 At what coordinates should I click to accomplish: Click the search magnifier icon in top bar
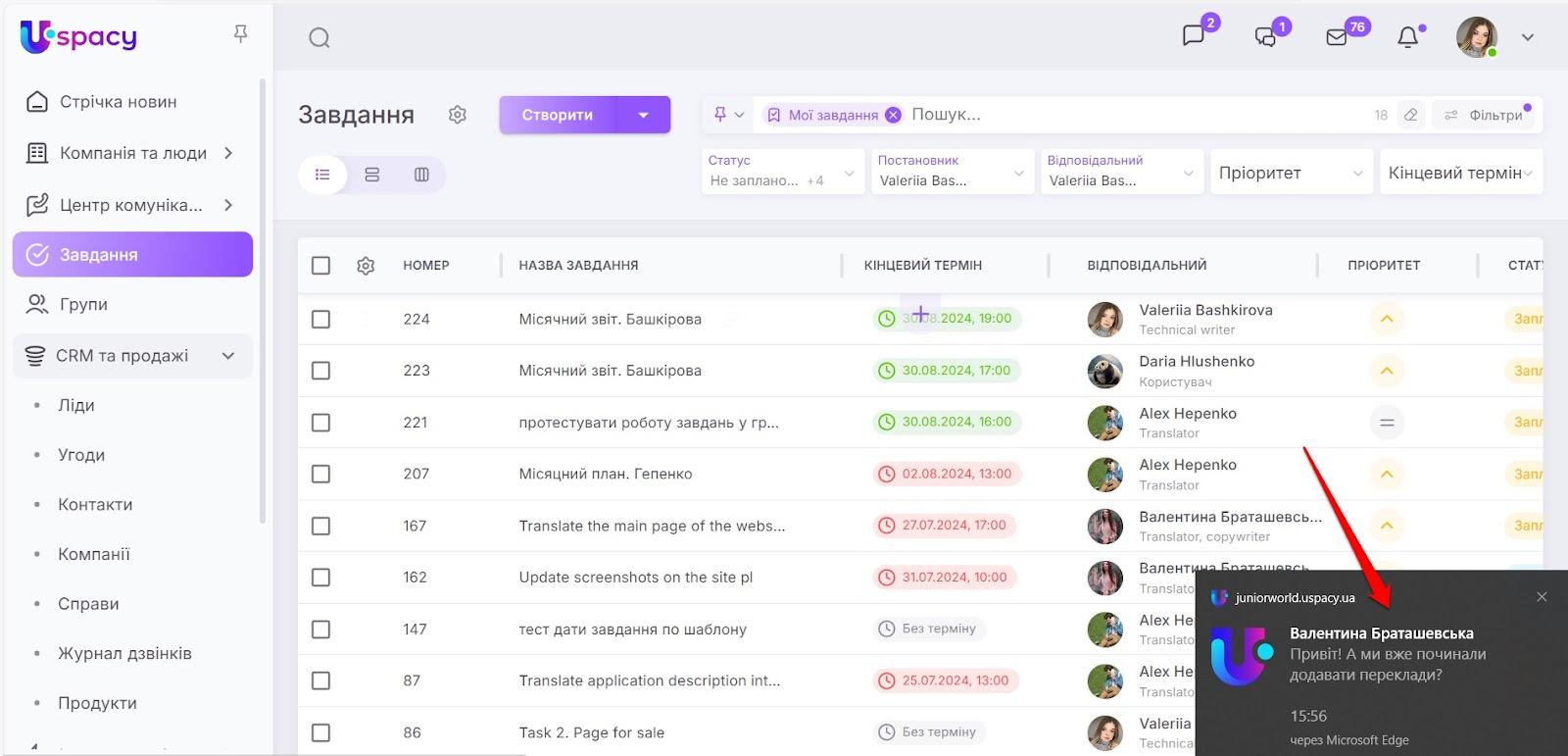pos(318,38)
